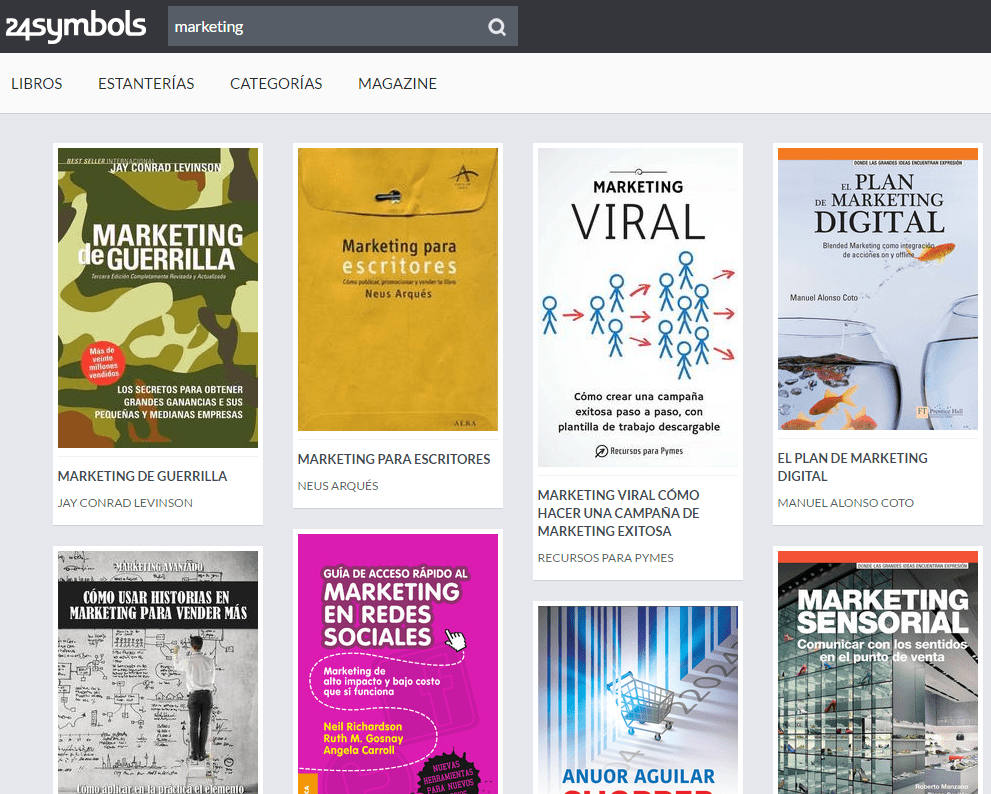991x794 pixels.
Task: Open the MAGAZINE section
Action: click(397, 84)
